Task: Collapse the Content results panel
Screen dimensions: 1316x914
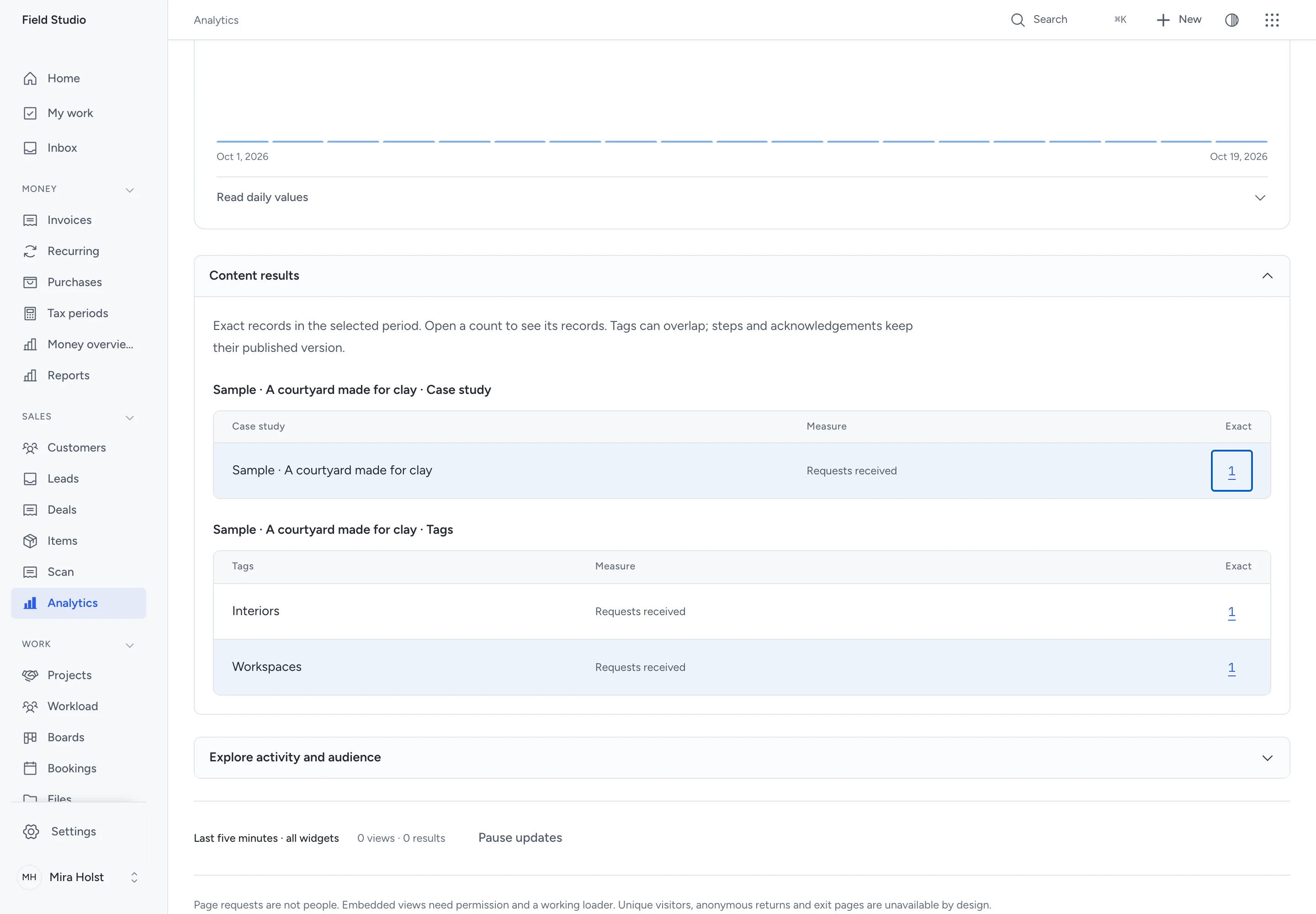Action: (x=742, y=276)
